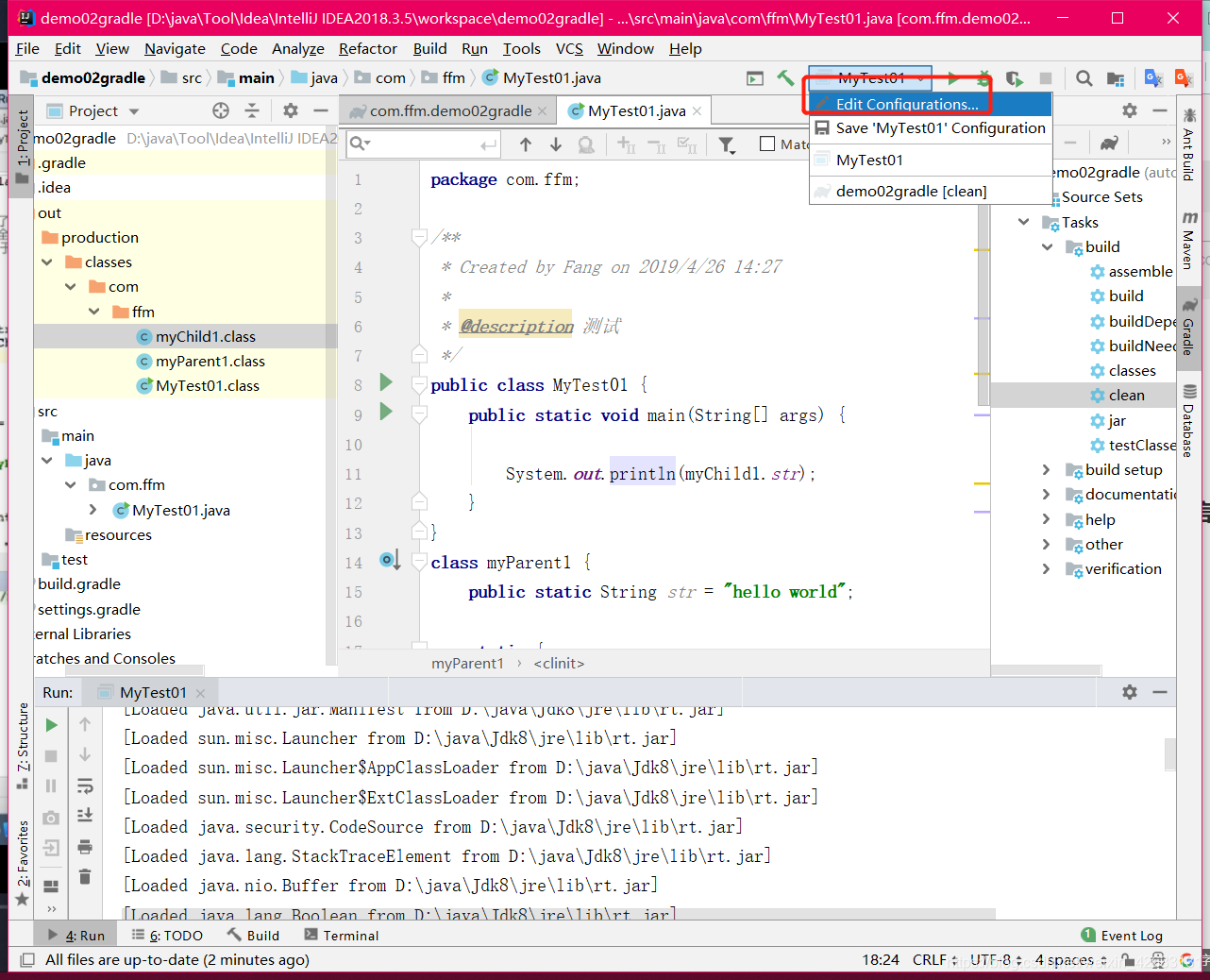Click main breadcrumb in navigation bar
This screenshot has height=980, width=1210.
click(247, 77)
